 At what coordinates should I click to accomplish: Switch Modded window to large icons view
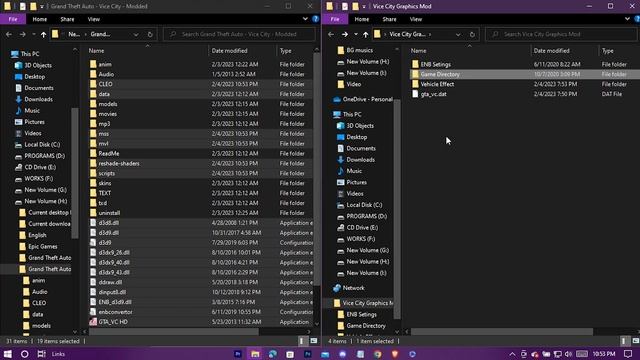click(x=313, y=341)
